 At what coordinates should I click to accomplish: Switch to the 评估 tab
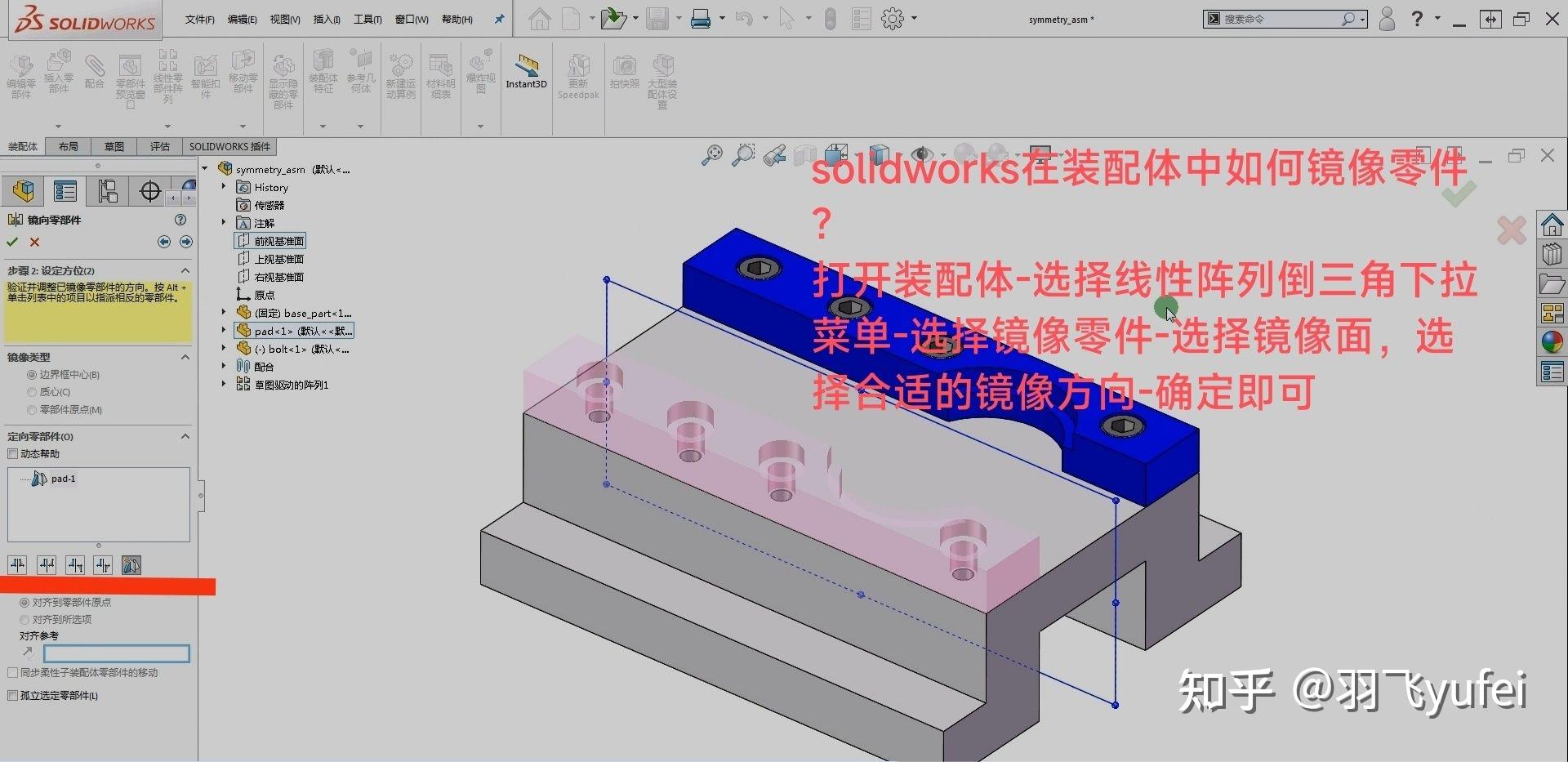click(x=160, y=147)
